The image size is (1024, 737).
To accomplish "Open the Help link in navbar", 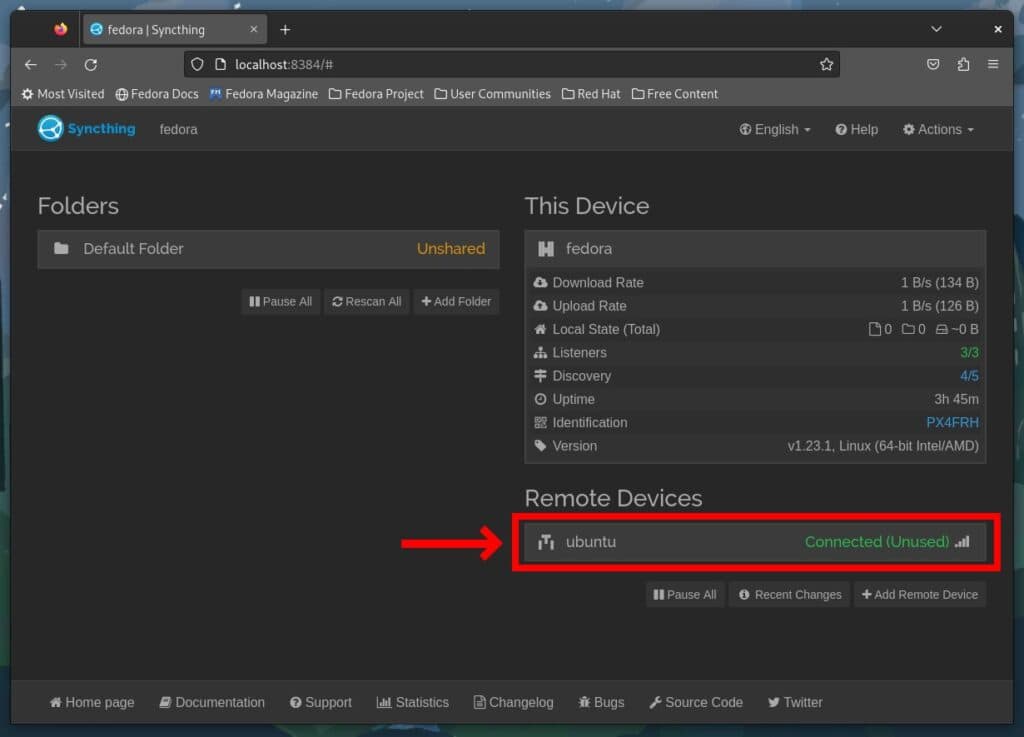I will [856, 129].
